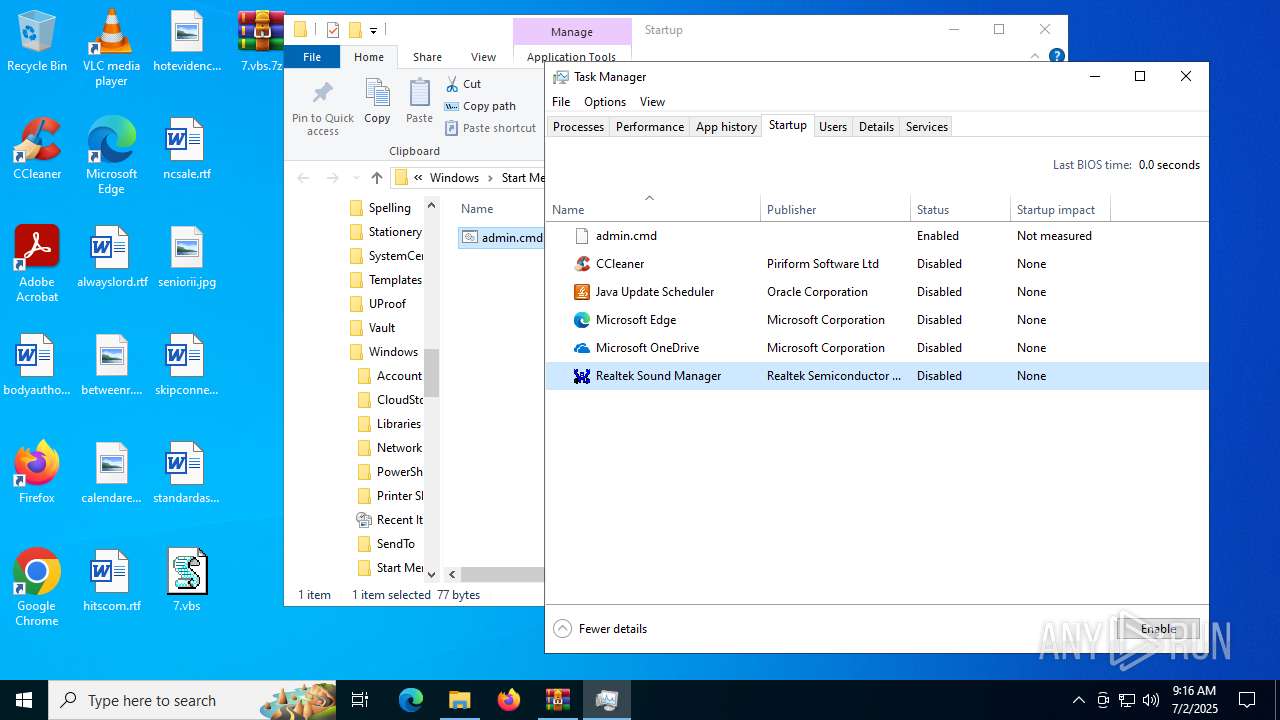Switch to Explorer's View ribbon tab

[483, 57]
